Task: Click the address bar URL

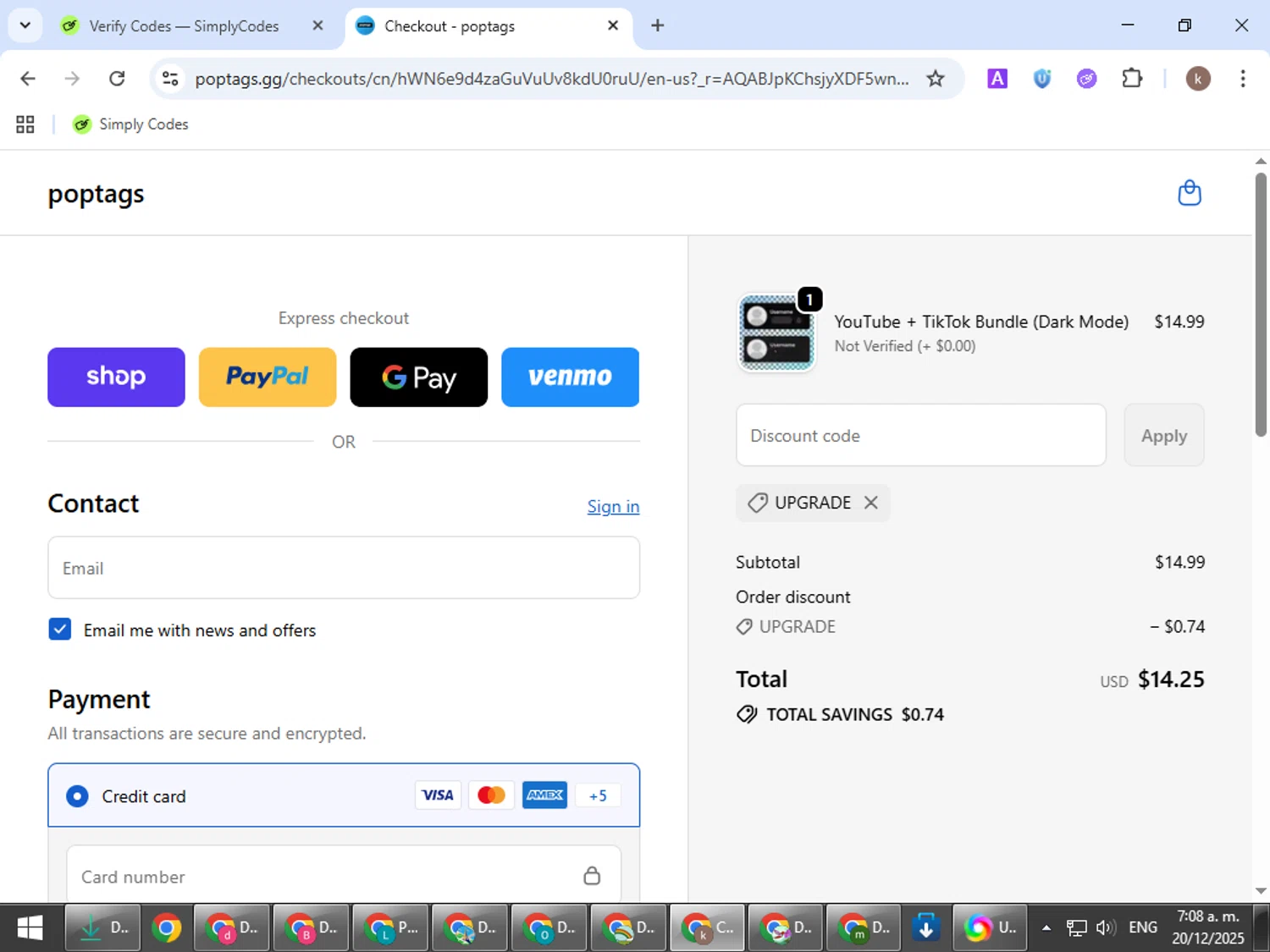Action: tap(552, 79)
